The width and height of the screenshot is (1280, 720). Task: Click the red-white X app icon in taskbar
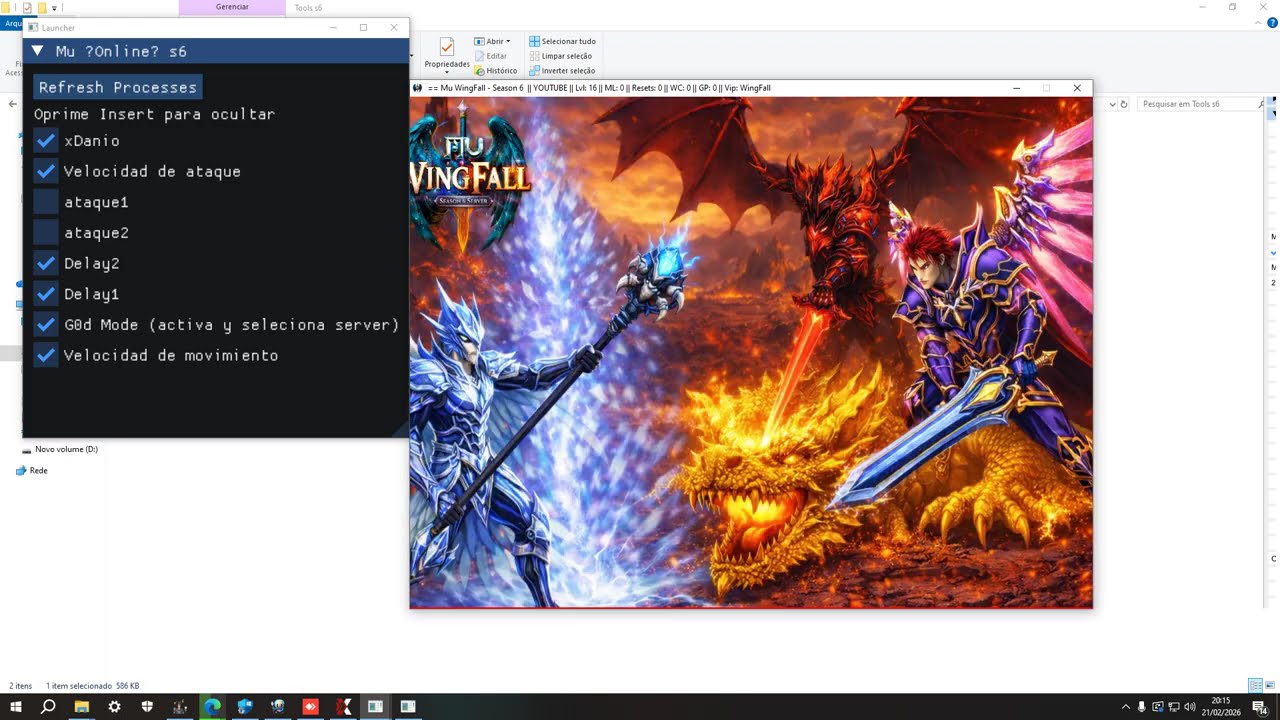tap(343, 706)
